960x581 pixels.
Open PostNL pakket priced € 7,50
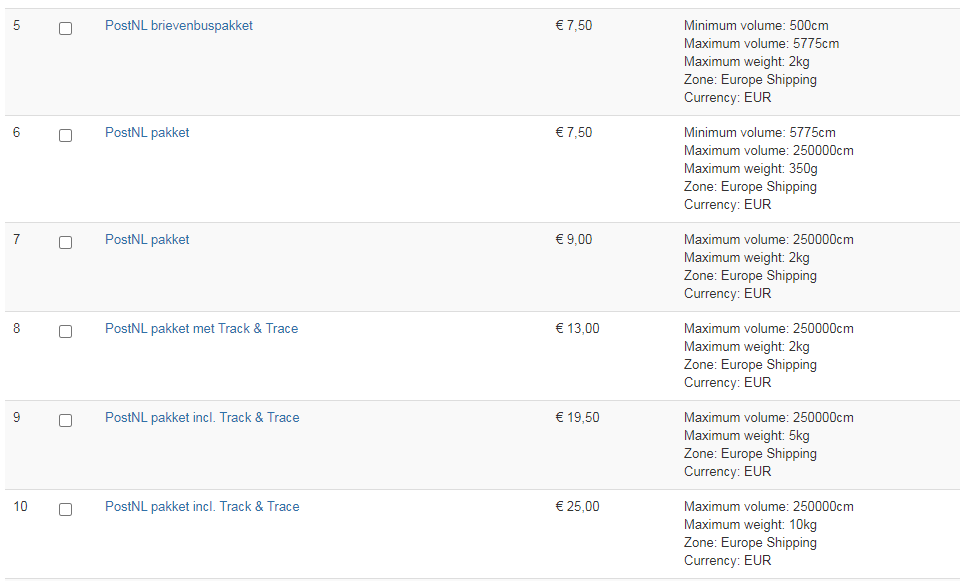147,133
